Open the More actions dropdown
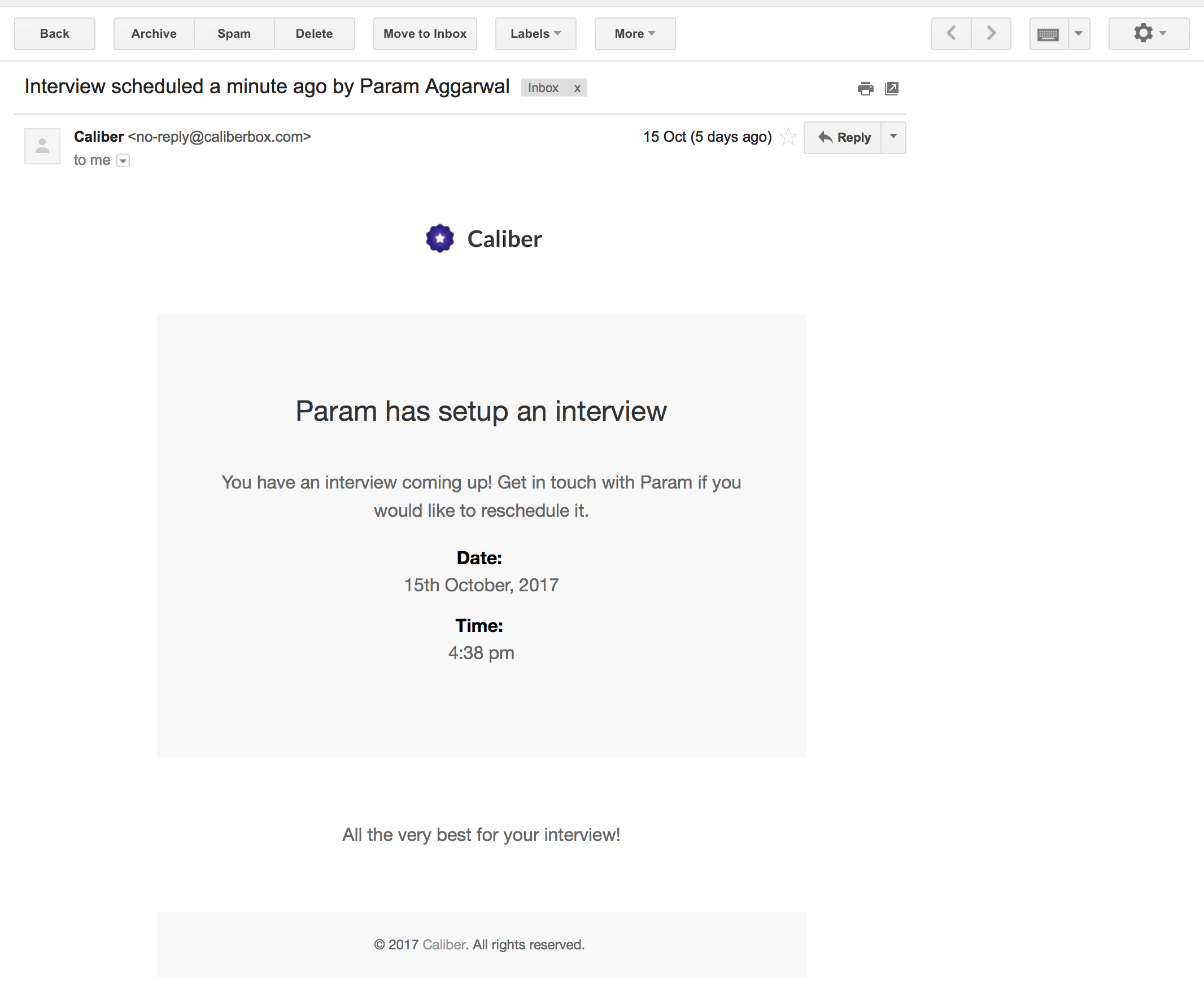Viewport: 1204px width, 981px height. [635, 34]
